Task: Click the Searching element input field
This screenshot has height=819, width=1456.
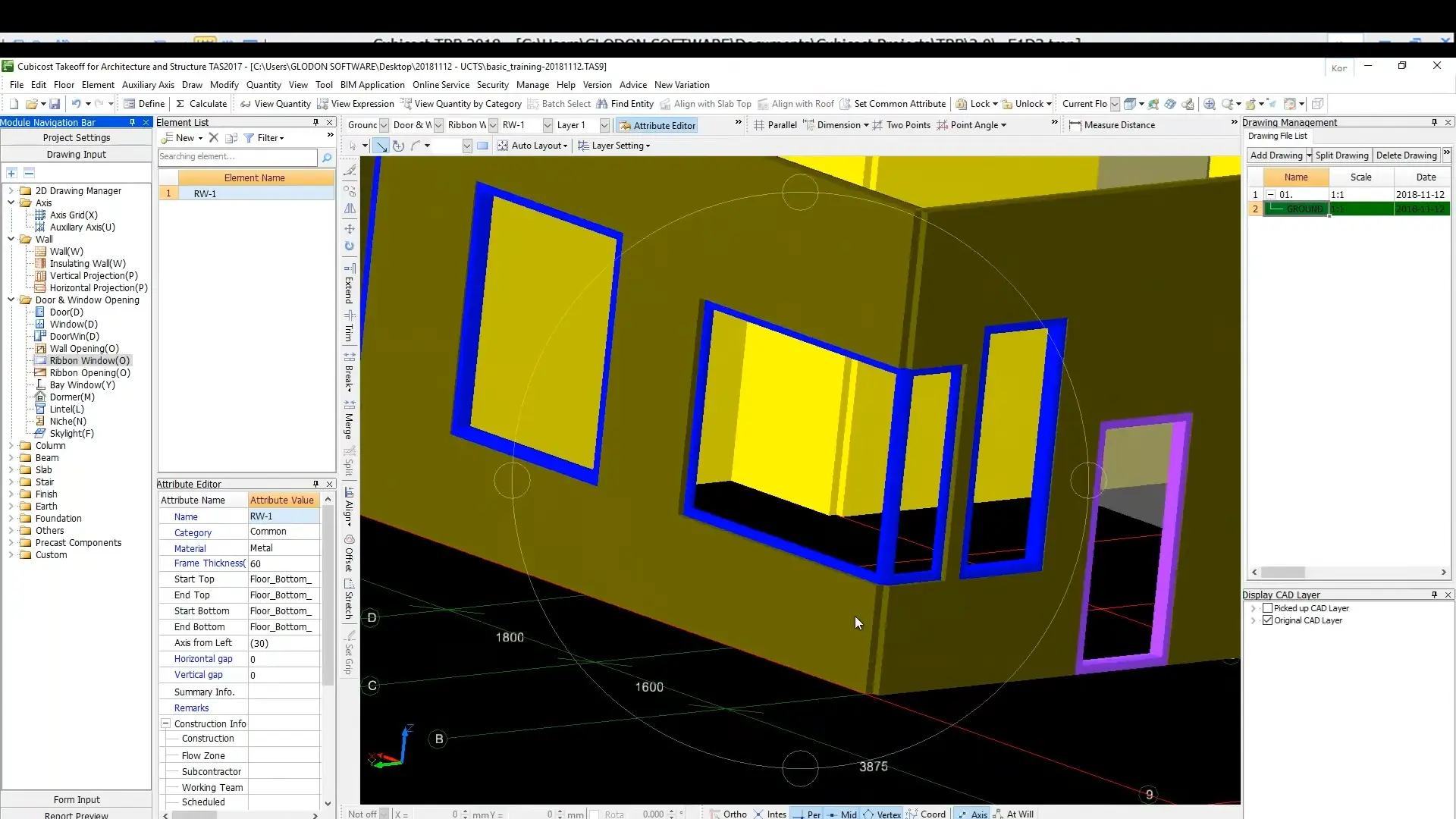Action: 237,157
